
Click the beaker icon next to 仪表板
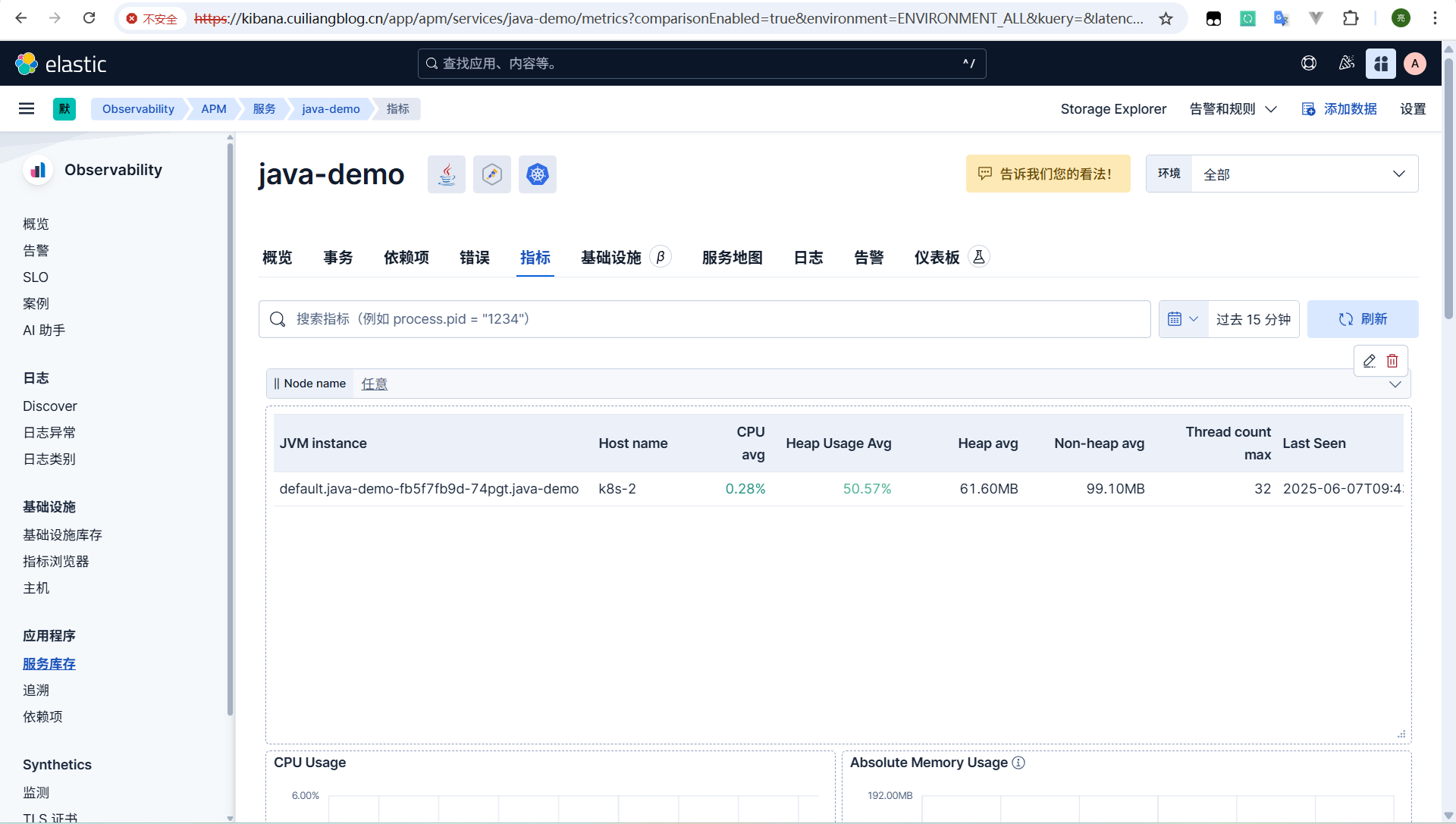979,257
